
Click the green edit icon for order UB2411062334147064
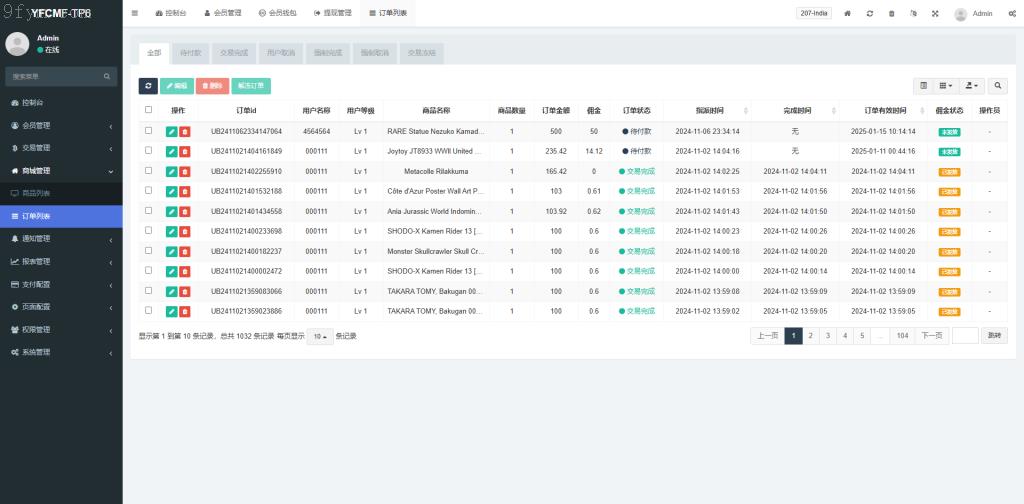(x=171, y=131)
